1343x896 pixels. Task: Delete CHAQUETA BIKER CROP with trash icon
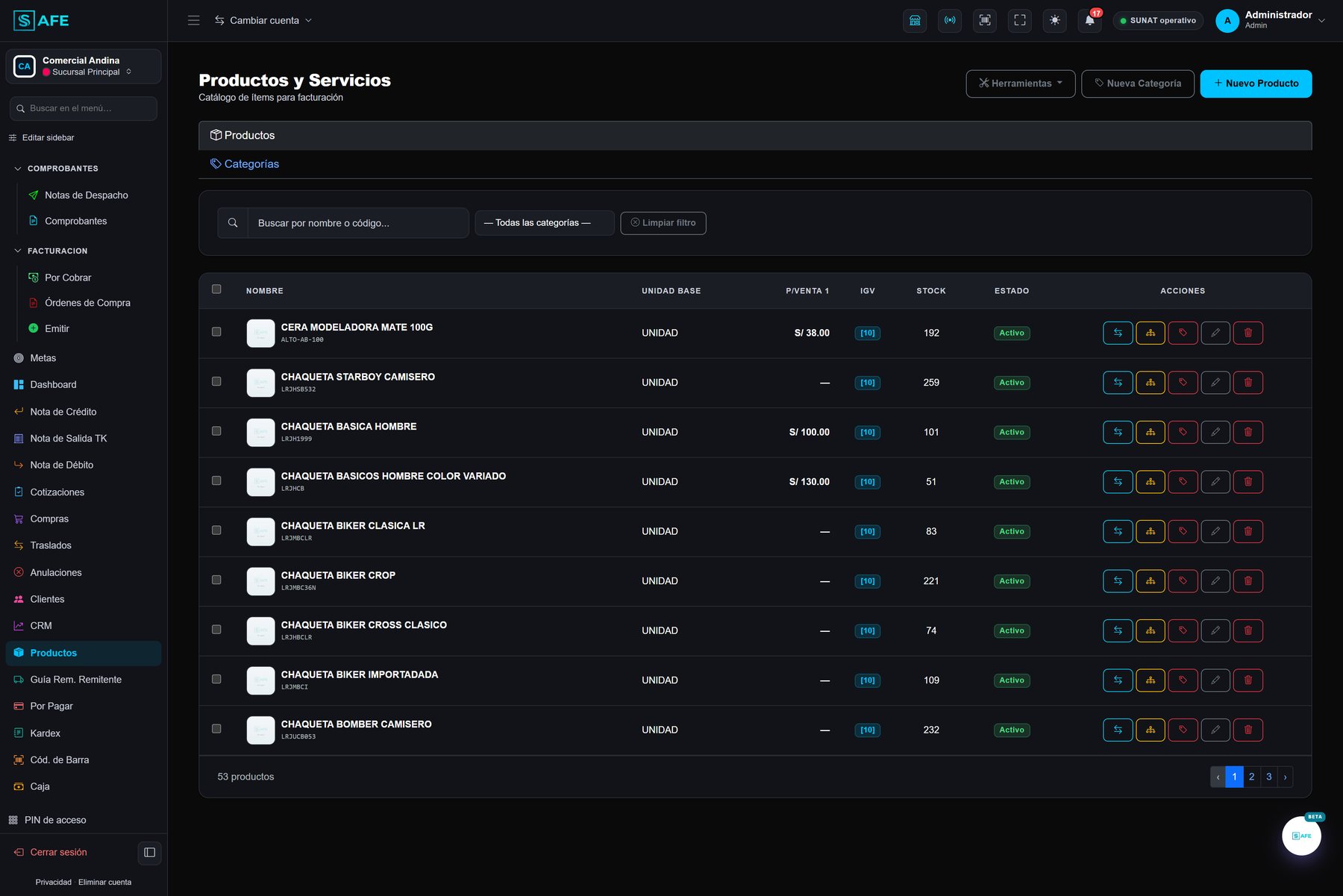1248,581
